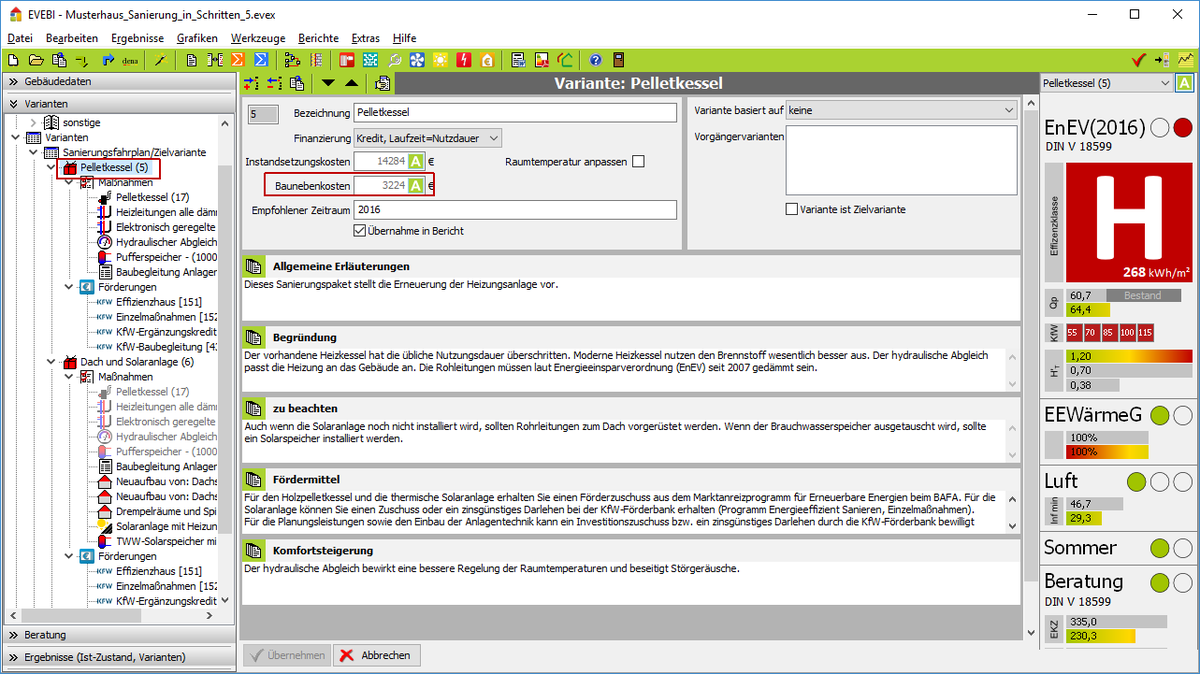Click the zu beachten section icon
This screenshot has height=674, width=1200.
[x=255, y=408]
